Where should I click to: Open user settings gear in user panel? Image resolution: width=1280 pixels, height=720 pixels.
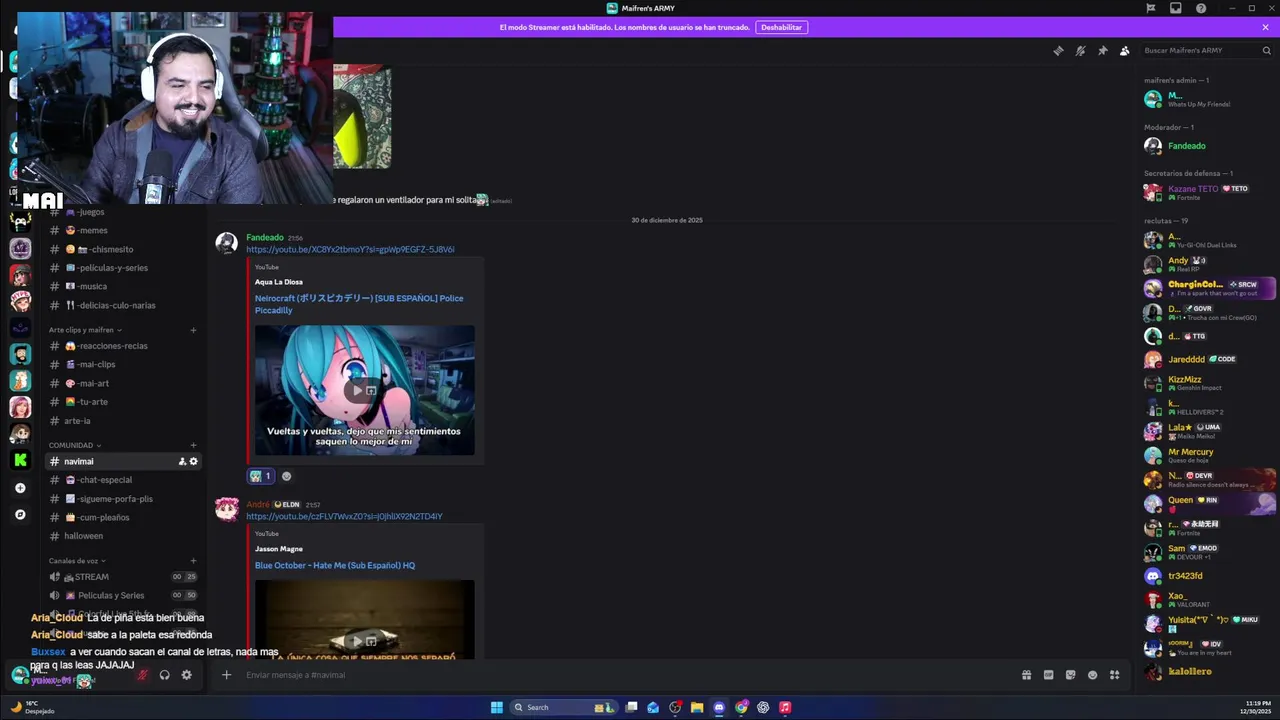[186, 675]
